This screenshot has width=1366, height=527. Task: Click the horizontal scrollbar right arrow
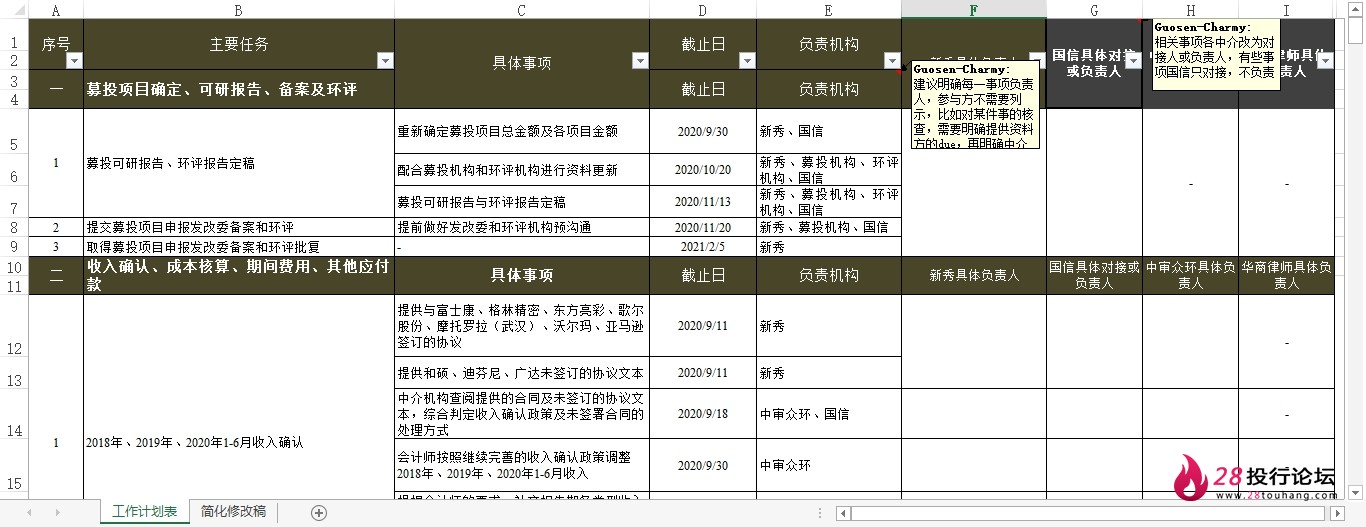1336,513
